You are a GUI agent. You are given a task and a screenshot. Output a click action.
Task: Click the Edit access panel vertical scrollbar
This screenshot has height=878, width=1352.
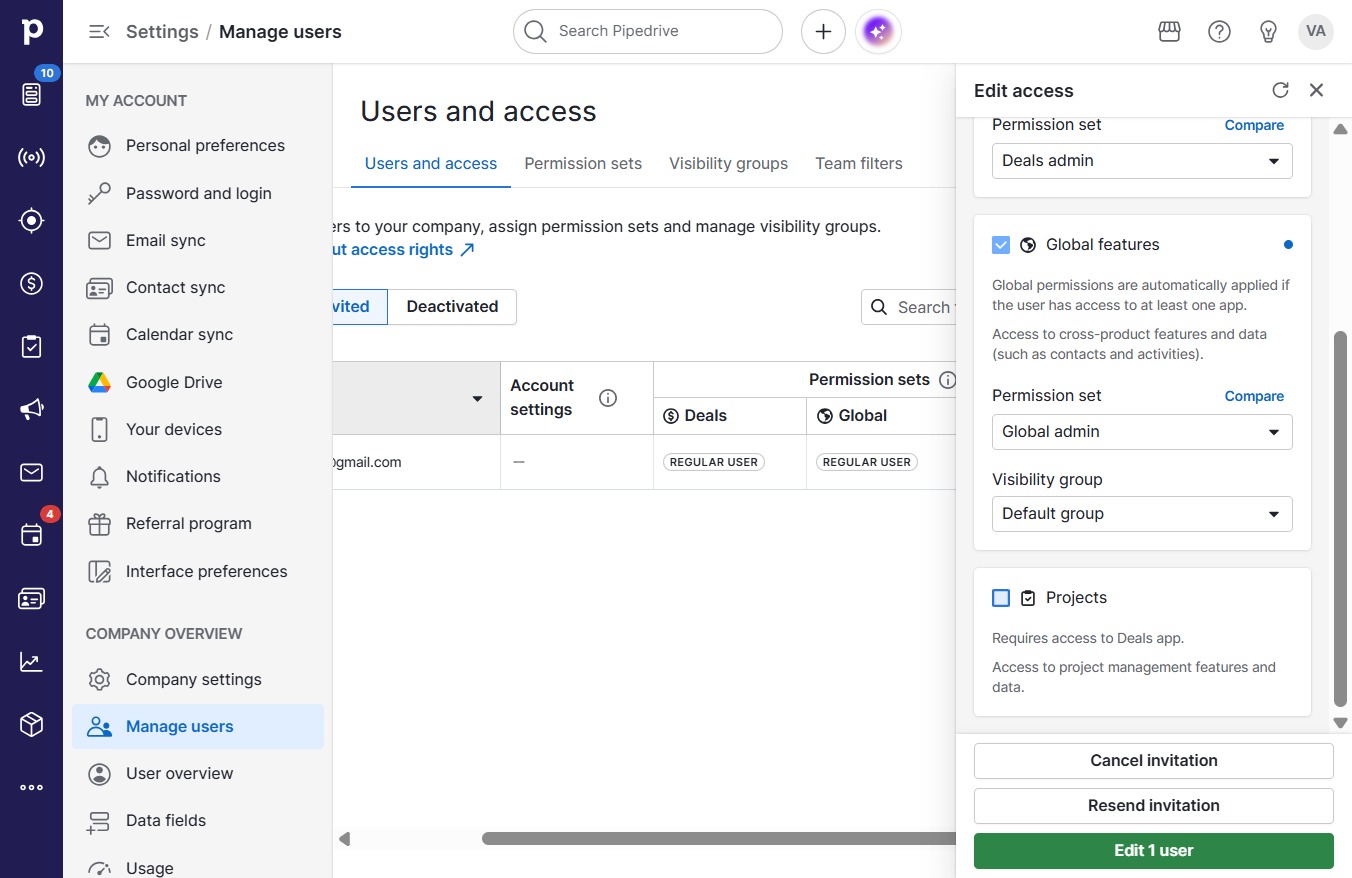1341,520
